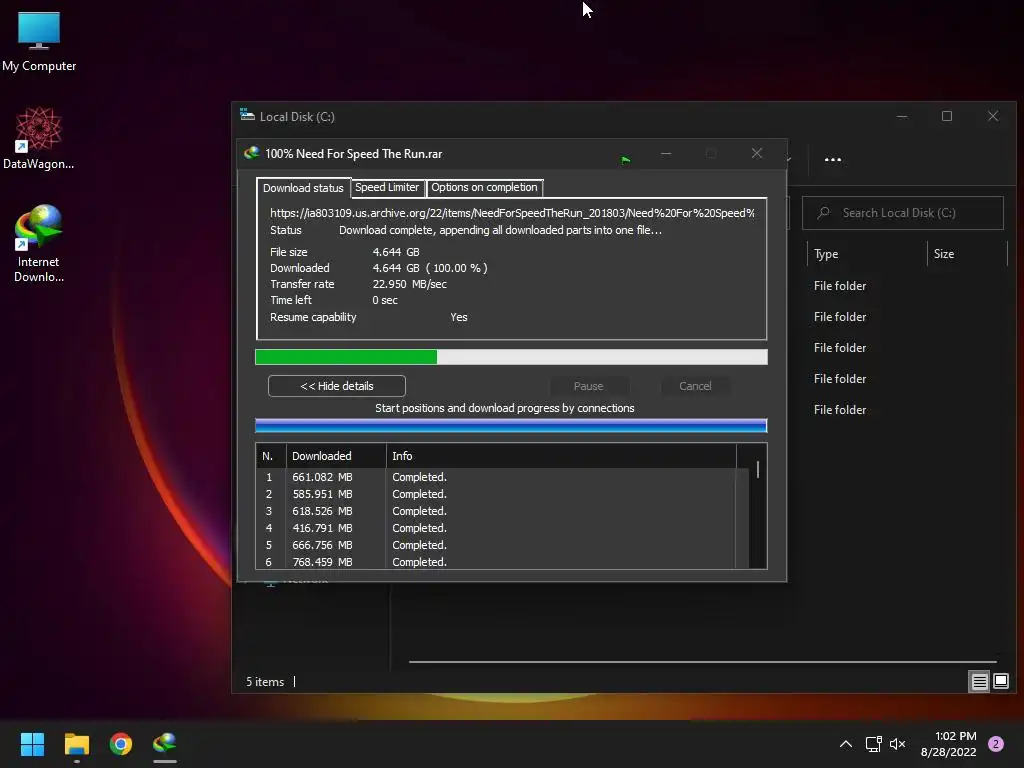The height and width of the screenshot is (768, 1024).
Task: Open the Windows Start menu
Action: [x=32, y=744]
